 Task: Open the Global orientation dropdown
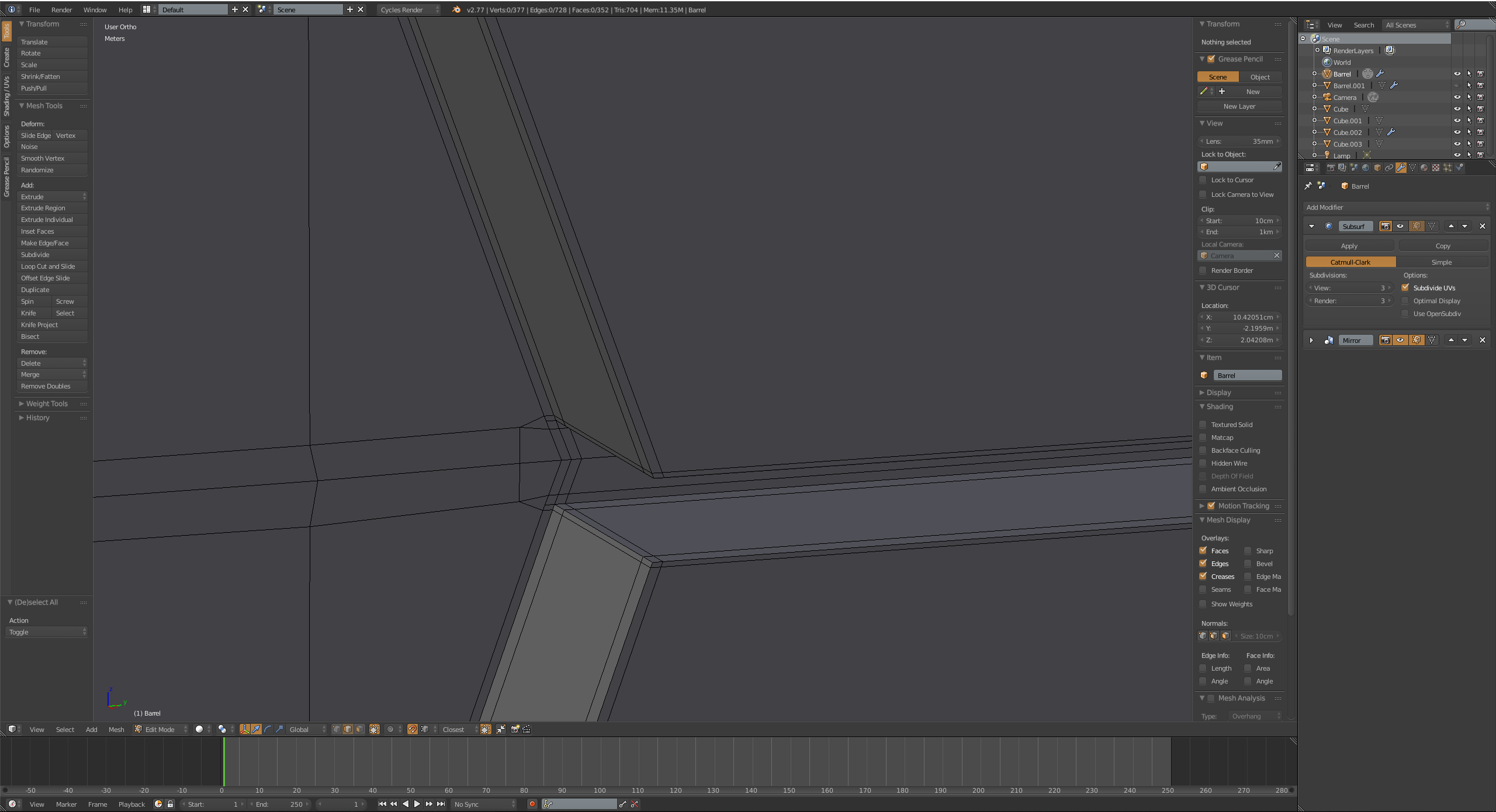pyautogui.click(x=307, y=729)
